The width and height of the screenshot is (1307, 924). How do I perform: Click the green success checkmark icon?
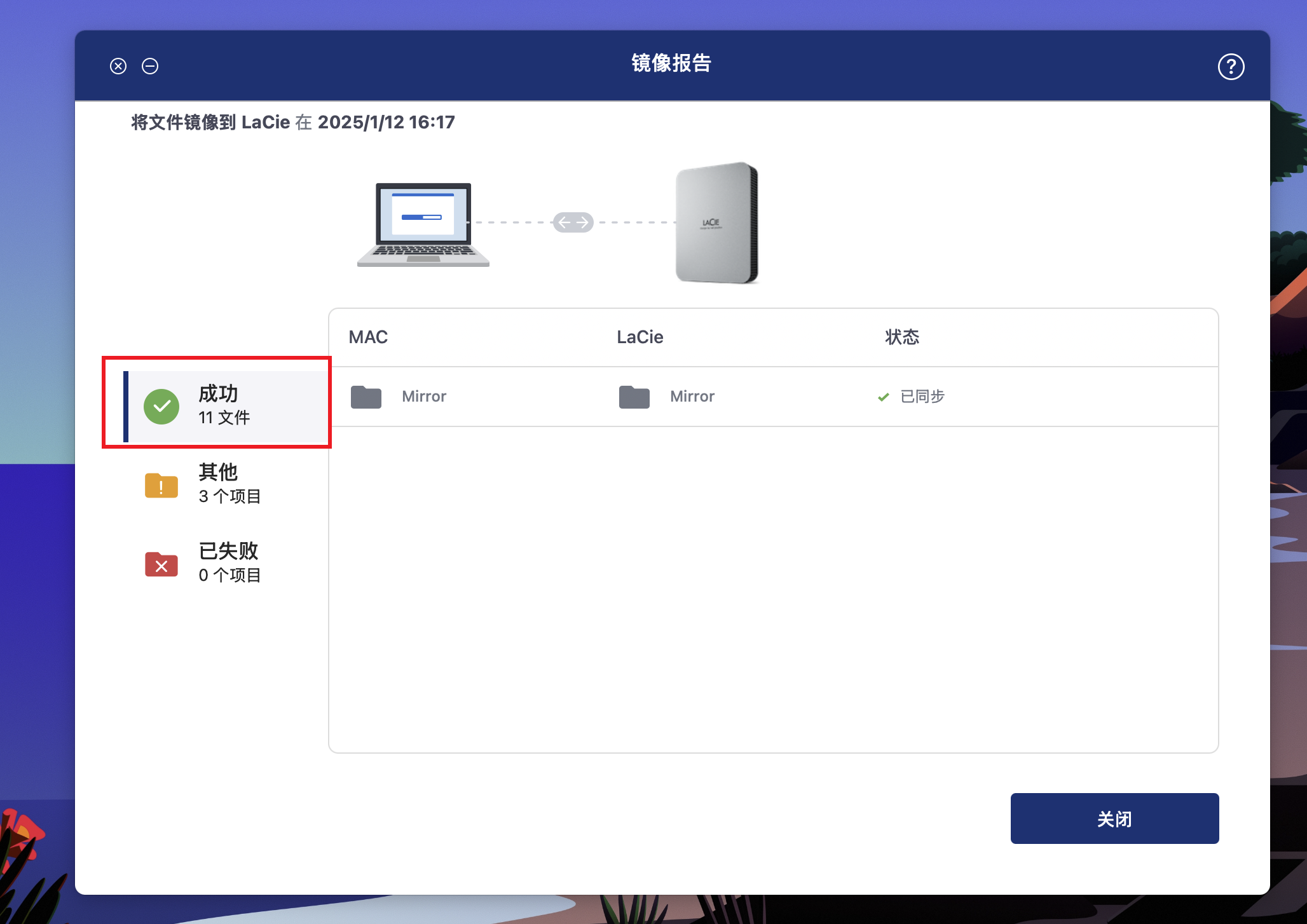[161, 407]
